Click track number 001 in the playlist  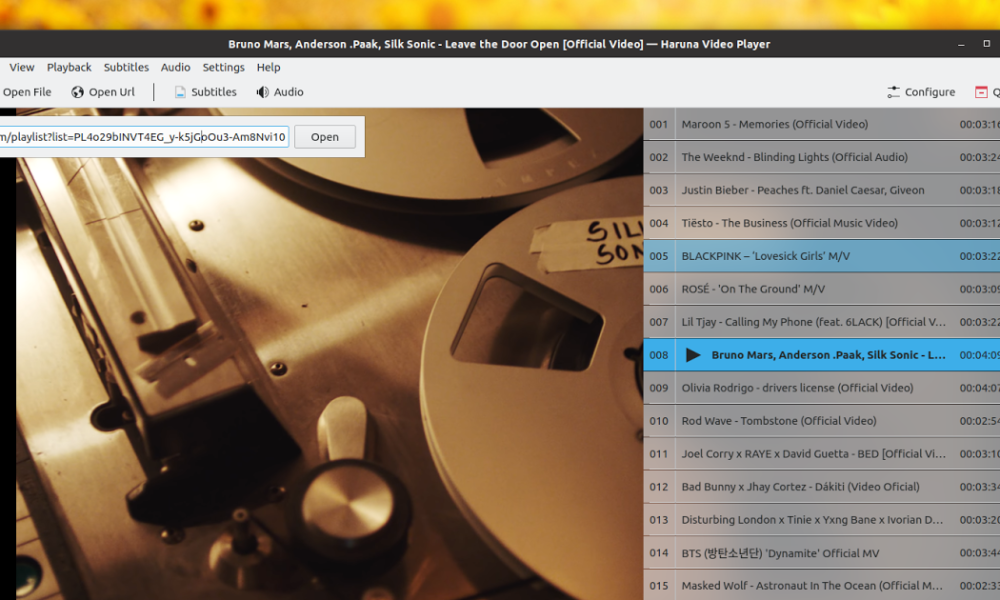pos(659,124)
